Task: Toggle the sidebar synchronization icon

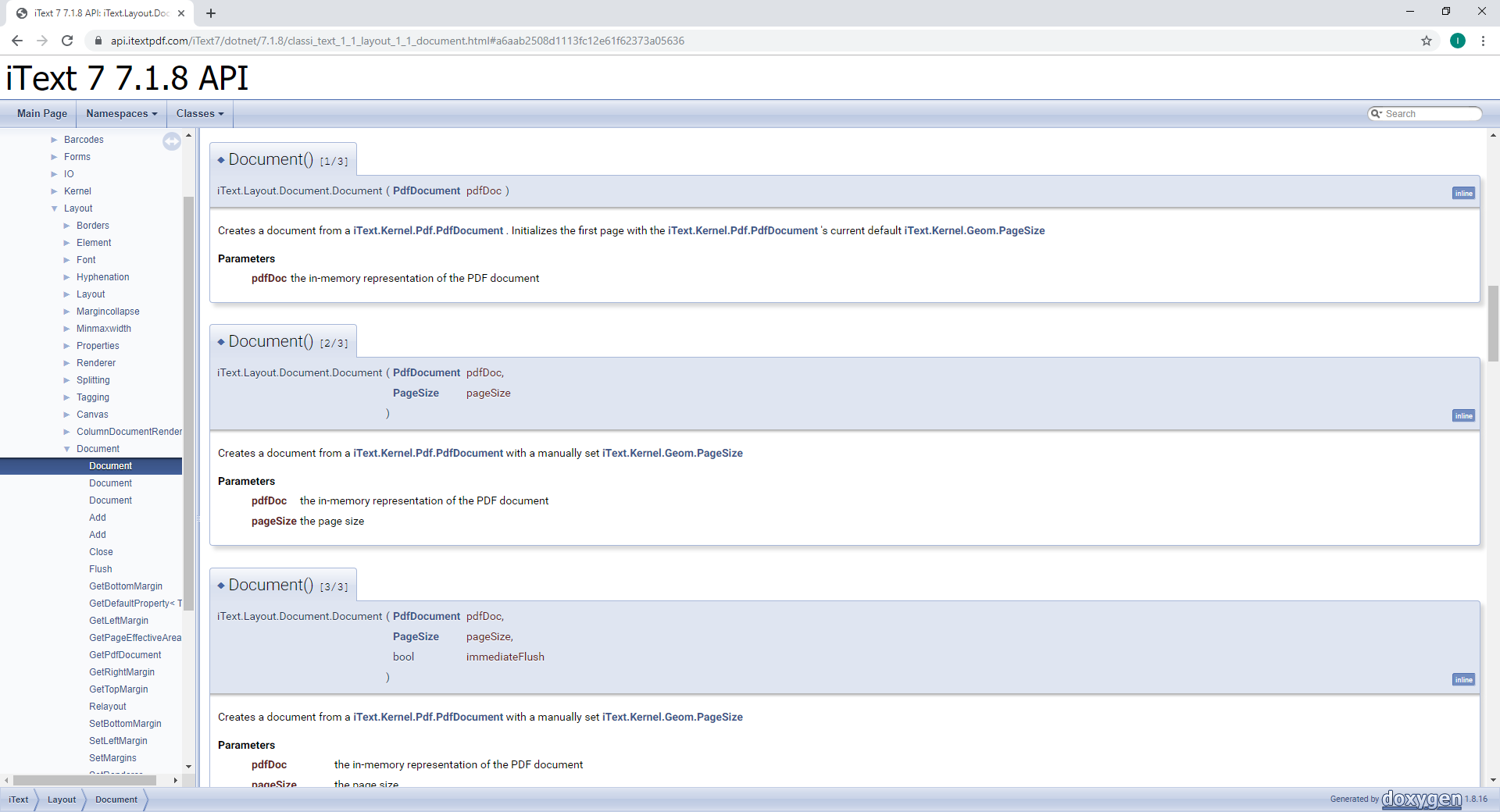Action: (x=172, y=141)
